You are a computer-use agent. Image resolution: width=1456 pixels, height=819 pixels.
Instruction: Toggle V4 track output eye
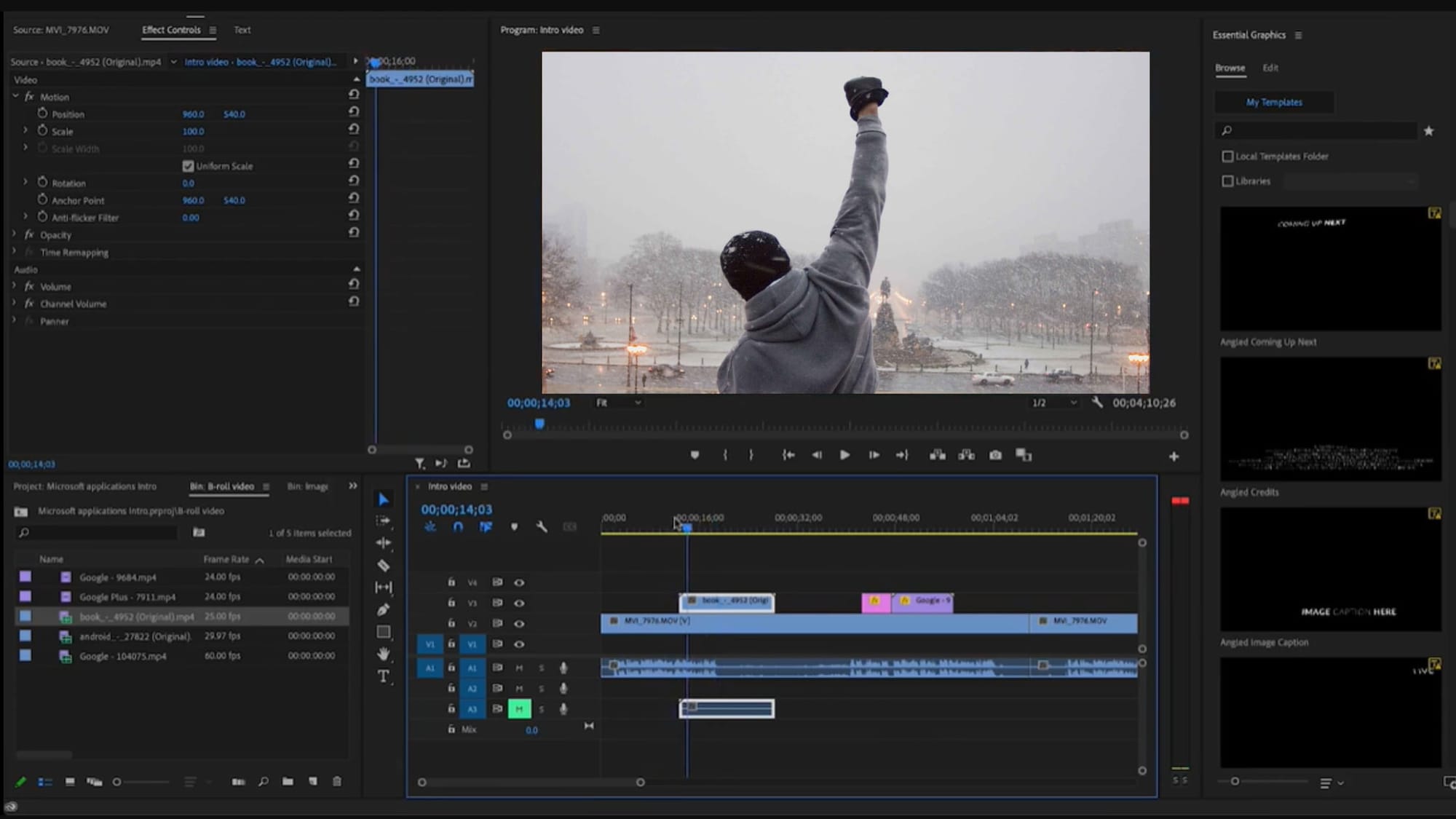pos(519,582)
